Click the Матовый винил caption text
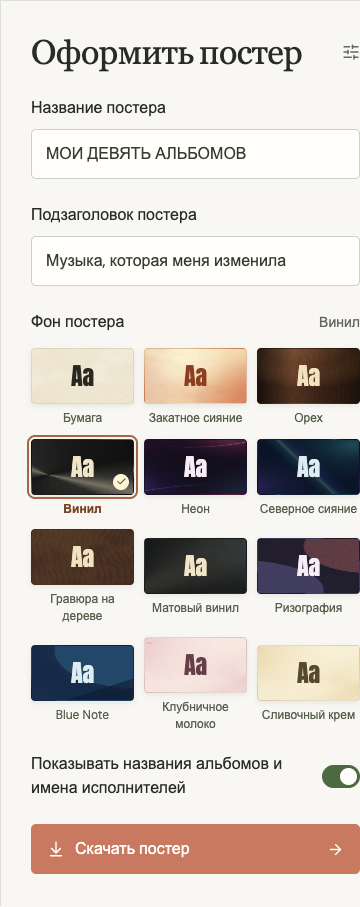Image resolution: width=360 pixels, height=907 pixels. [196, 608]
